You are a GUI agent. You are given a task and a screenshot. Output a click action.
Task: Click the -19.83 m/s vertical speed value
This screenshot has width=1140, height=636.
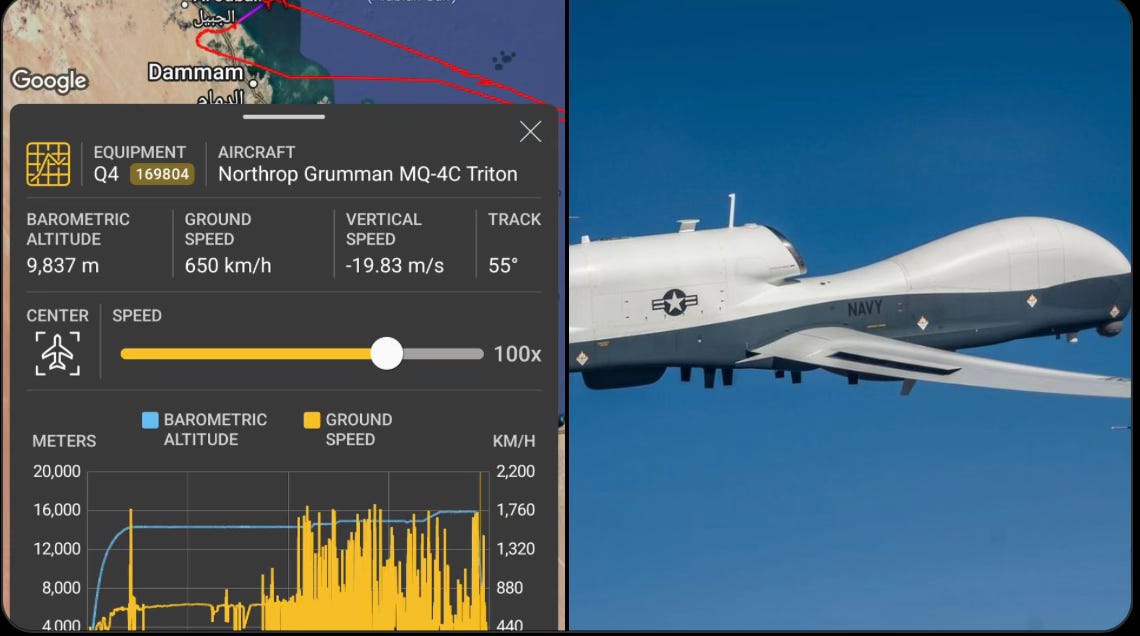[x=394, y=266]
